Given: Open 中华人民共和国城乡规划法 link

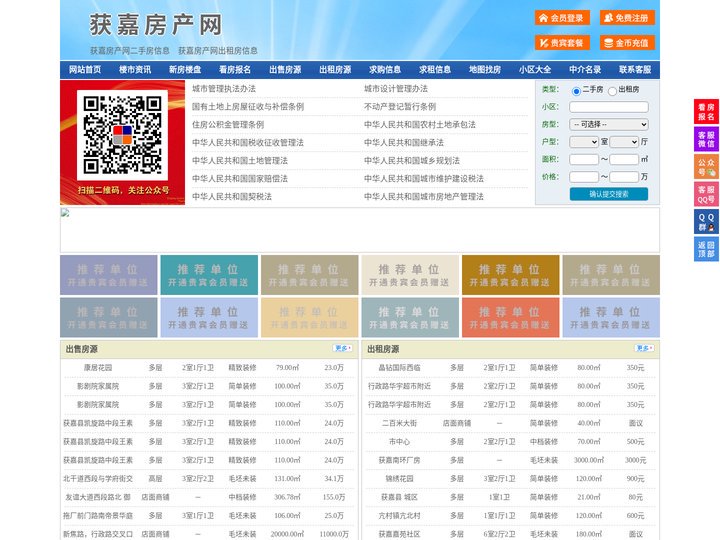Looking at the screenshot, I should point(412,160).
